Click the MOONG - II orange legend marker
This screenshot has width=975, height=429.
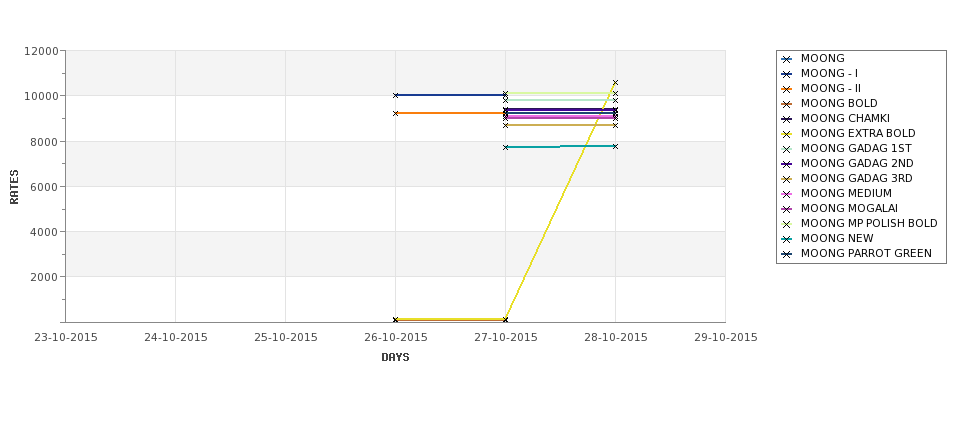787,89
